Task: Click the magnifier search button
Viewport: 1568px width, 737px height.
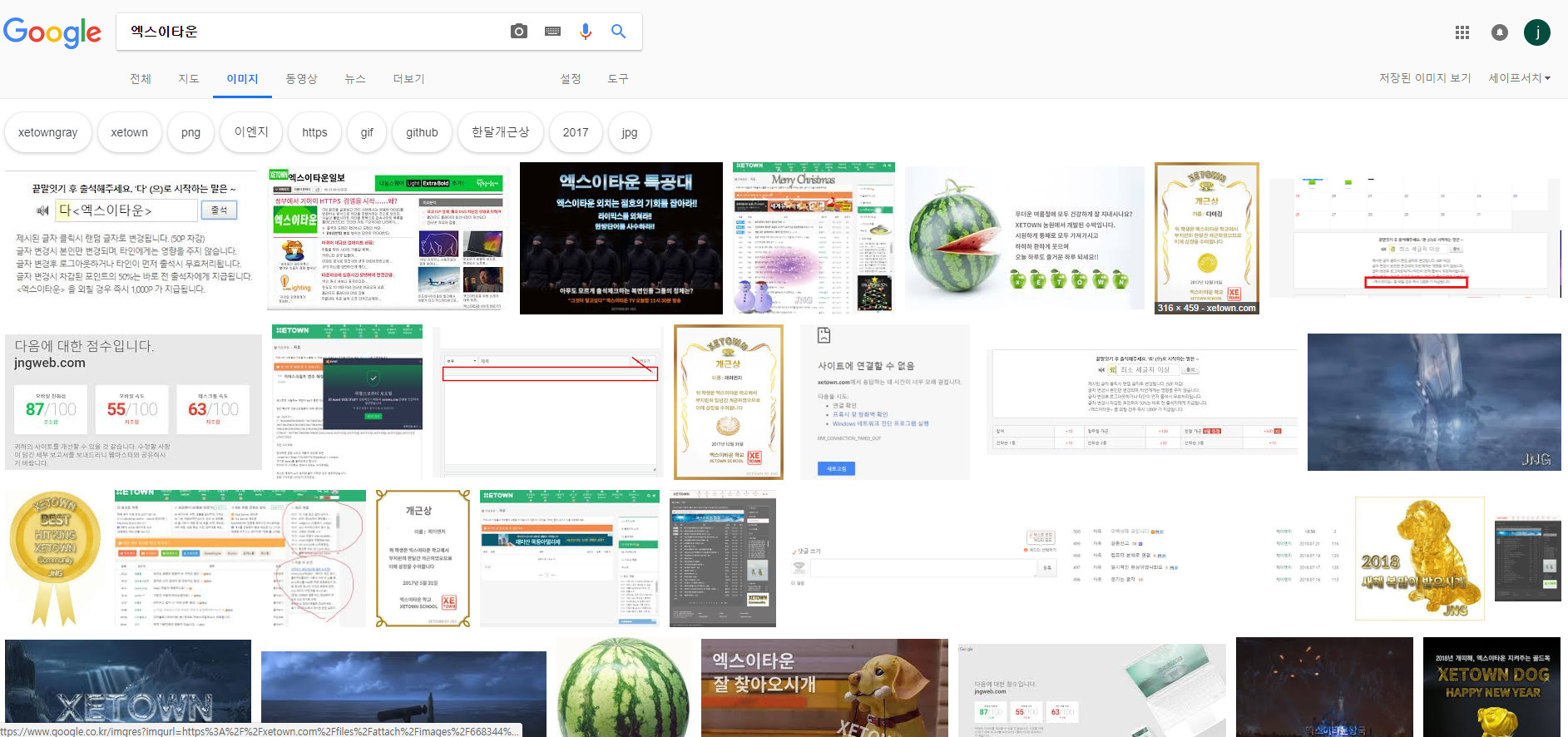Action: [x=618, y=32]
